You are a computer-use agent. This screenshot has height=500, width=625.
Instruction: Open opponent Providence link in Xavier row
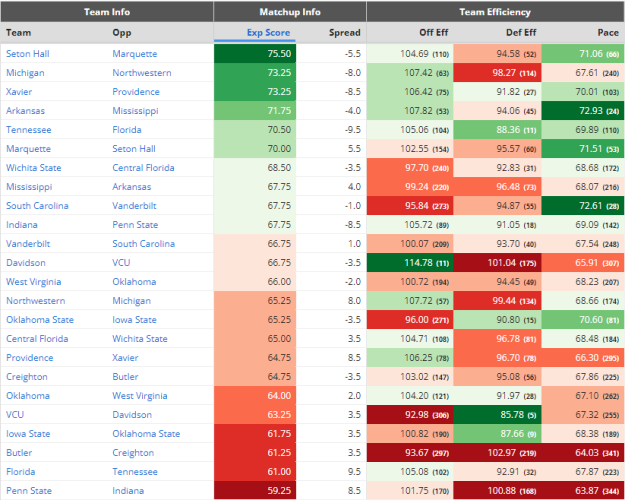coord(136,92)
